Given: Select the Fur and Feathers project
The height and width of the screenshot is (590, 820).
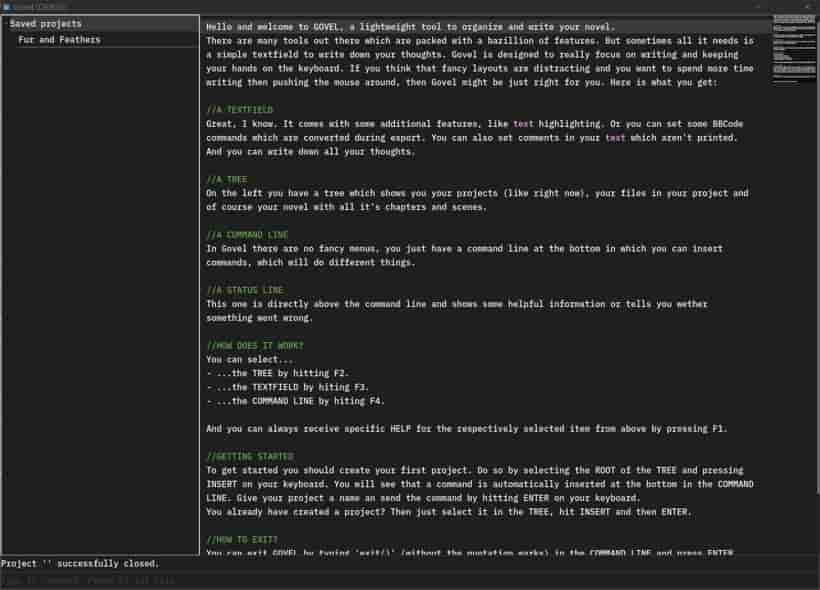Looking at the screenshot, I should pos(59,40).
